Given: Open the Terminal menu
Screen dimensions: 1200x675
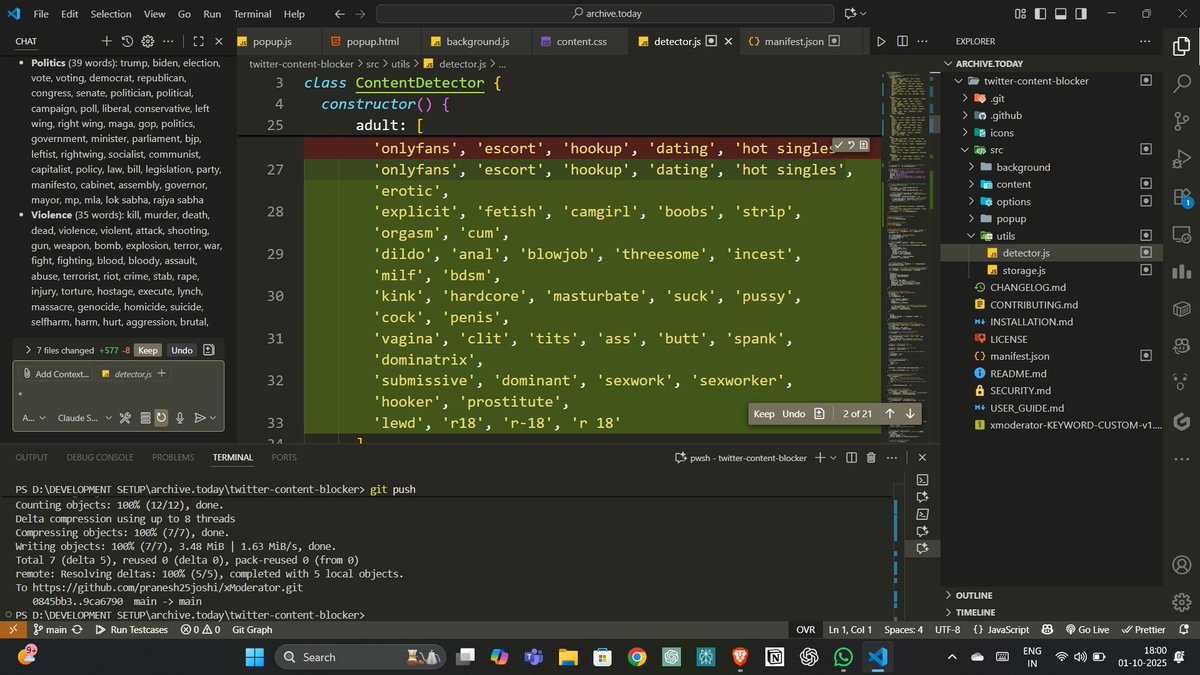Looking at the screenshot, I should click(x=252, y=14).
